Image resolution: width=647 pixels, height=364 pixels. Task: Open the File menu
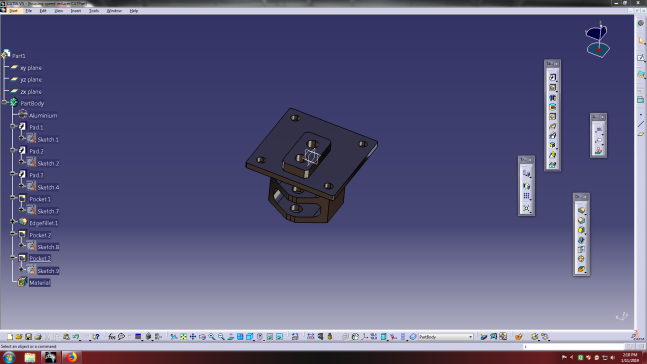[x=28, y=11]
